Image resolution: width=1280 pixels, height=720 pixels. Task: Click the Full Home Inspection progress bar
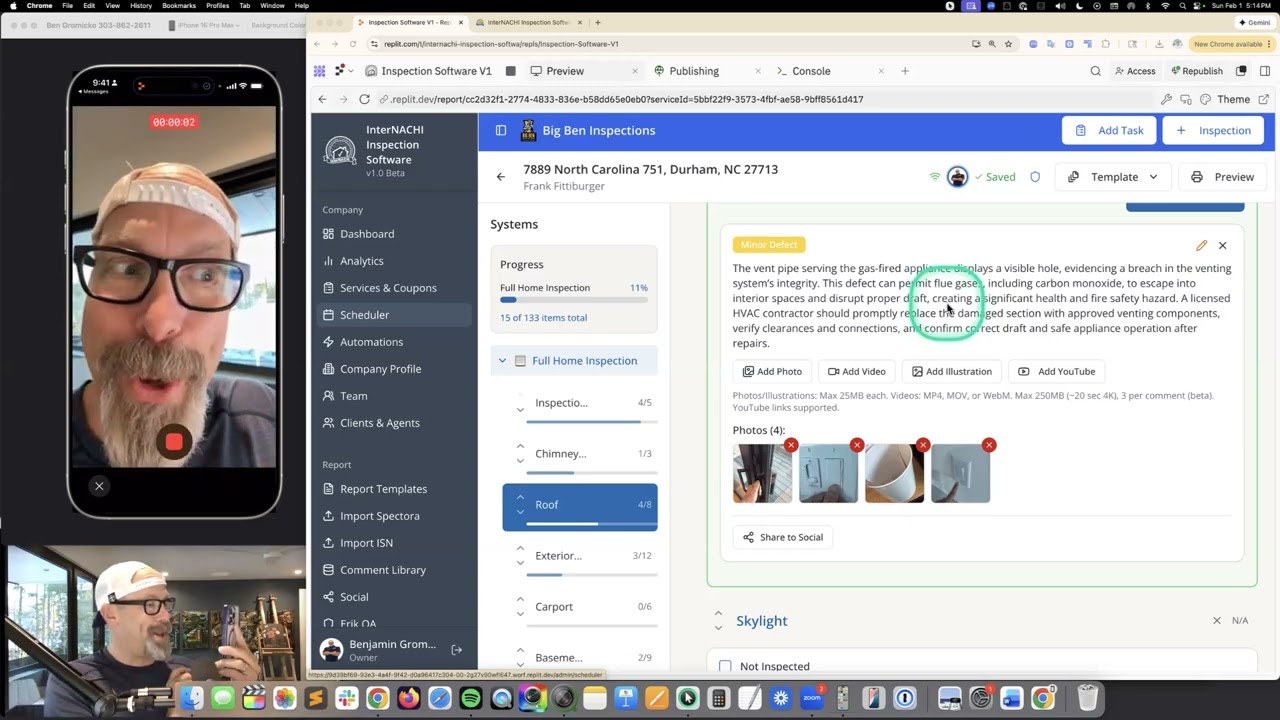(574, 300)
